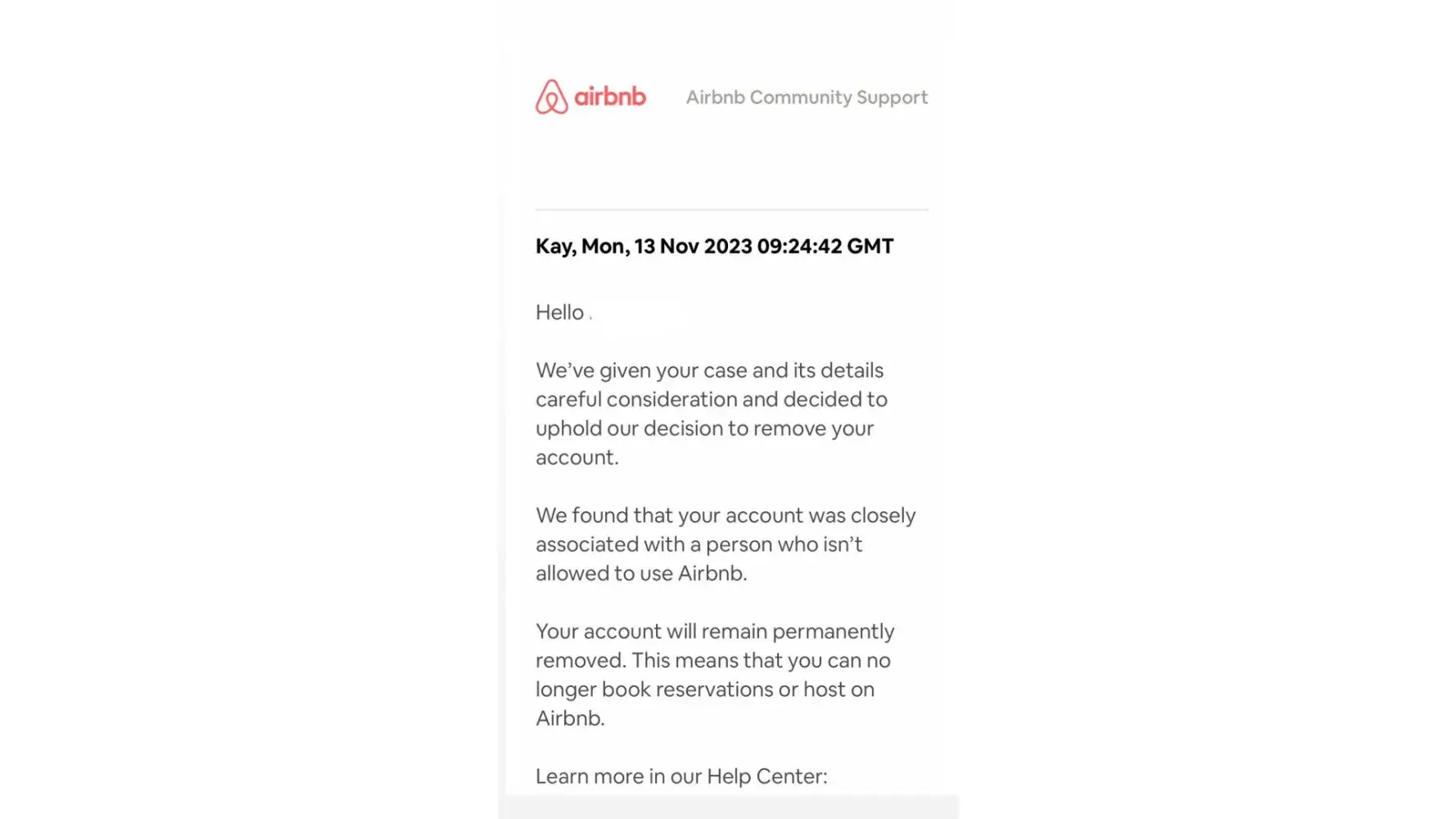Viewport: 1456px width, 819px height.
Task: Click the horizontal divider below the header
Action: (731, 210)
